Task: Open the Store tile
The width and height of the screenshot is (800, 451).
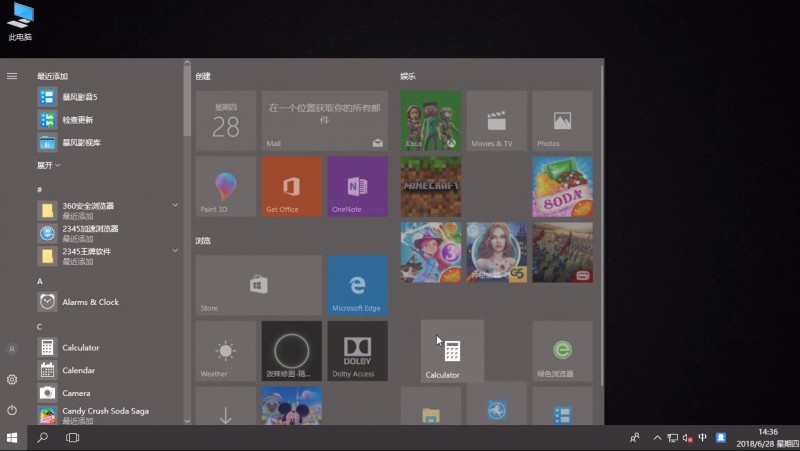Action: point(259,285)
